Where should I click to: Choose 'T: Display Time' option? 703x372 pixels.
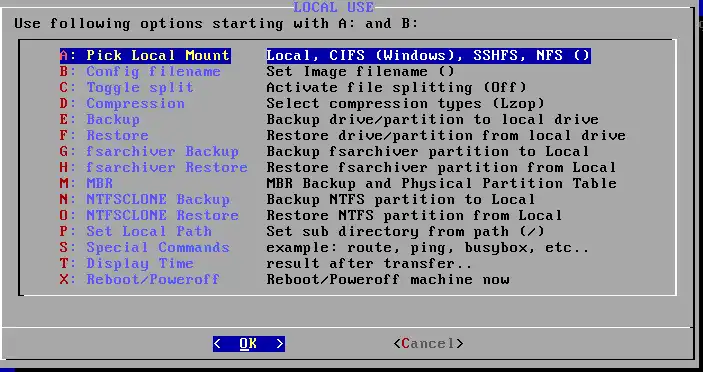pyautogui.click(x=127, y=264)
